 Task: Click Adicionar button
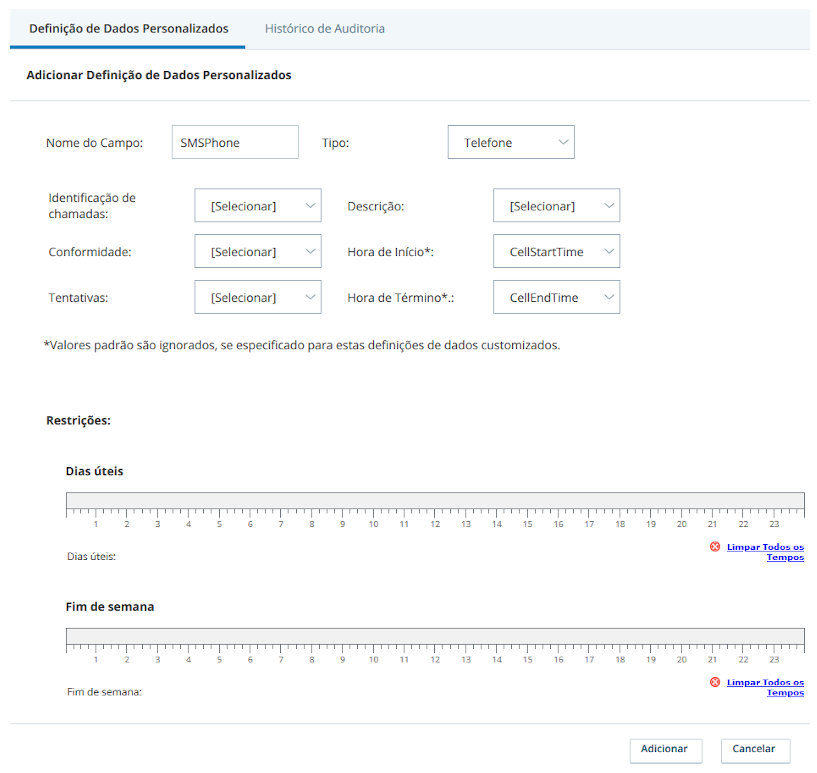coord(665,750)
